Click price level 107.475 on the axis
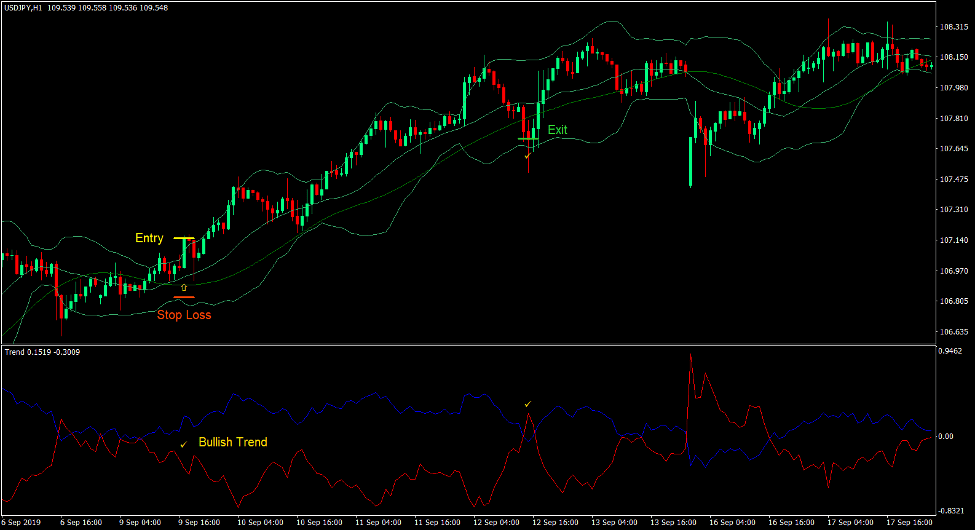Screen dimensions: 977x531 pyautogui.click(x=953, y=179)
